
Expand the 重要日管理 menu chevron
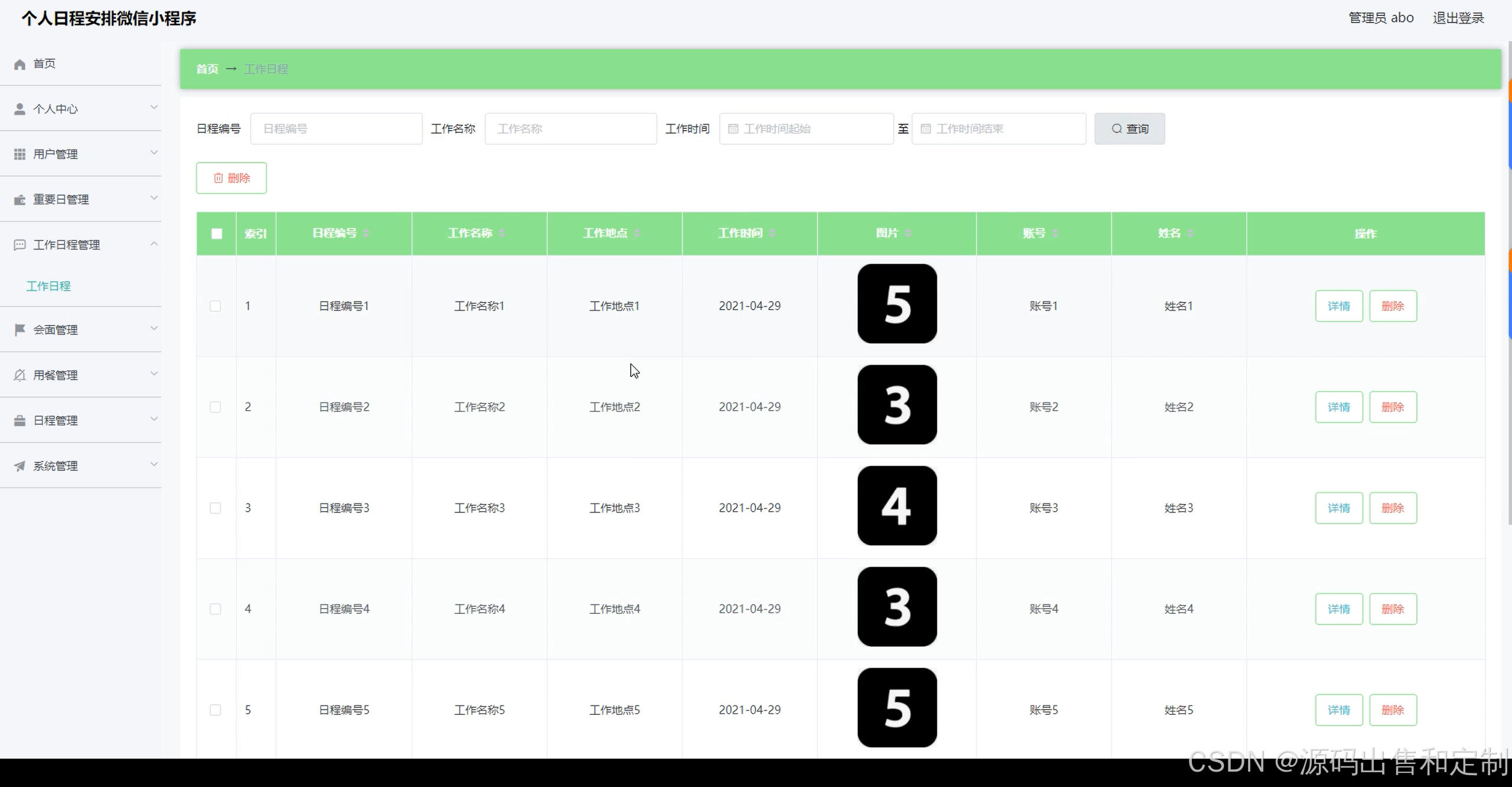[154, 198]
